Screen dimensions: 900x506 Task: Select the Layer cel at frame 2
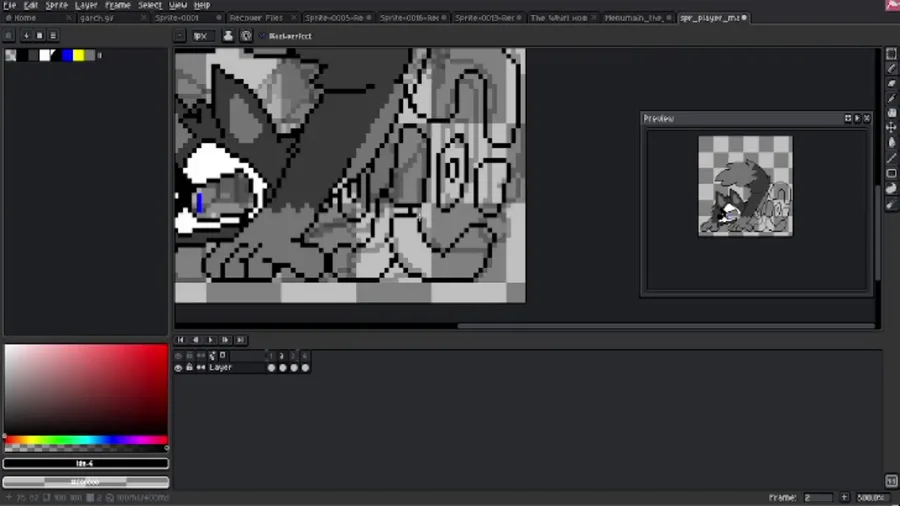click(282, 368)
